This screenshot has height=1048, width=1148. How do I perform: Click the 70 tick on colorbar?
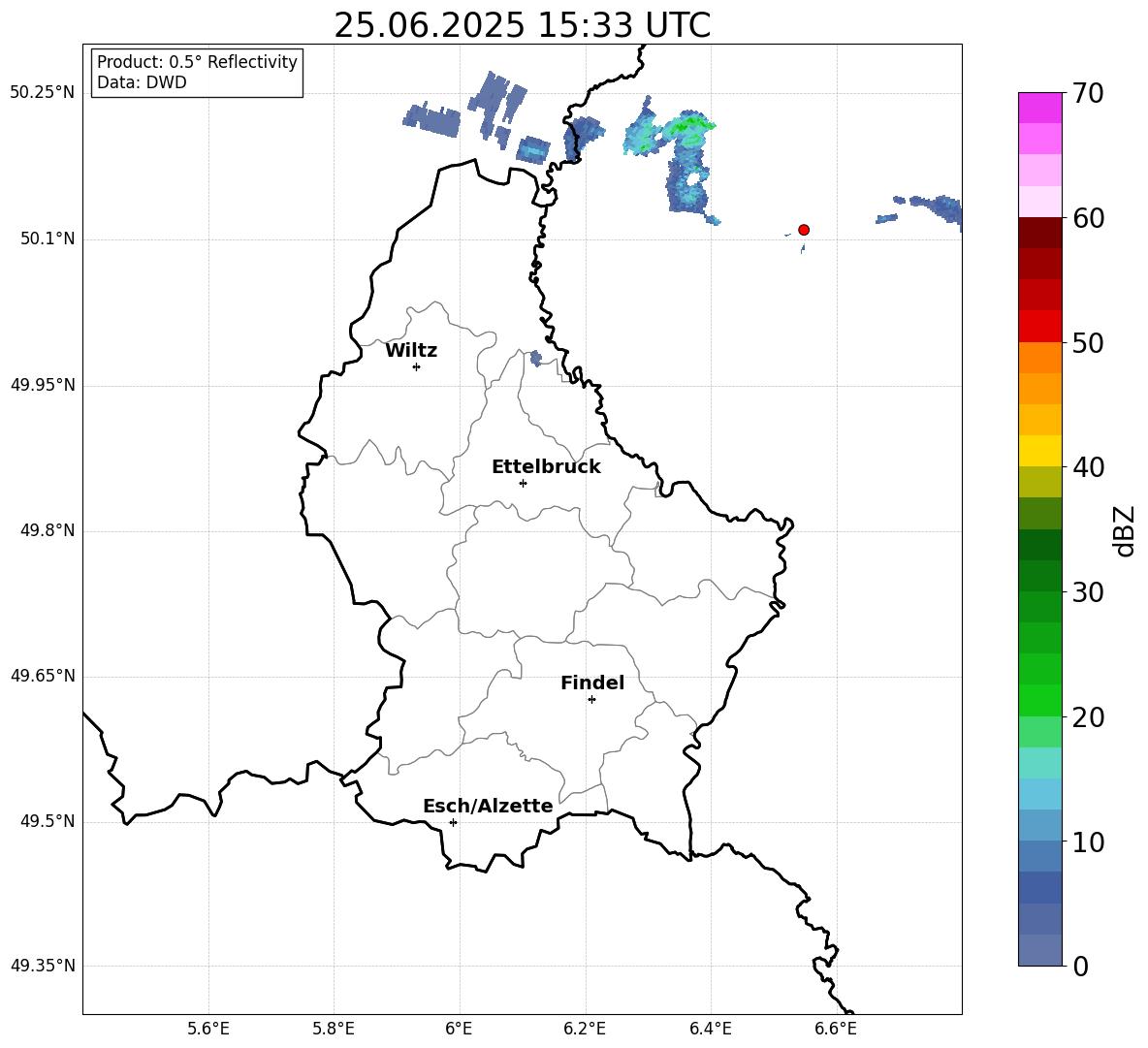tap(1088, 93)
